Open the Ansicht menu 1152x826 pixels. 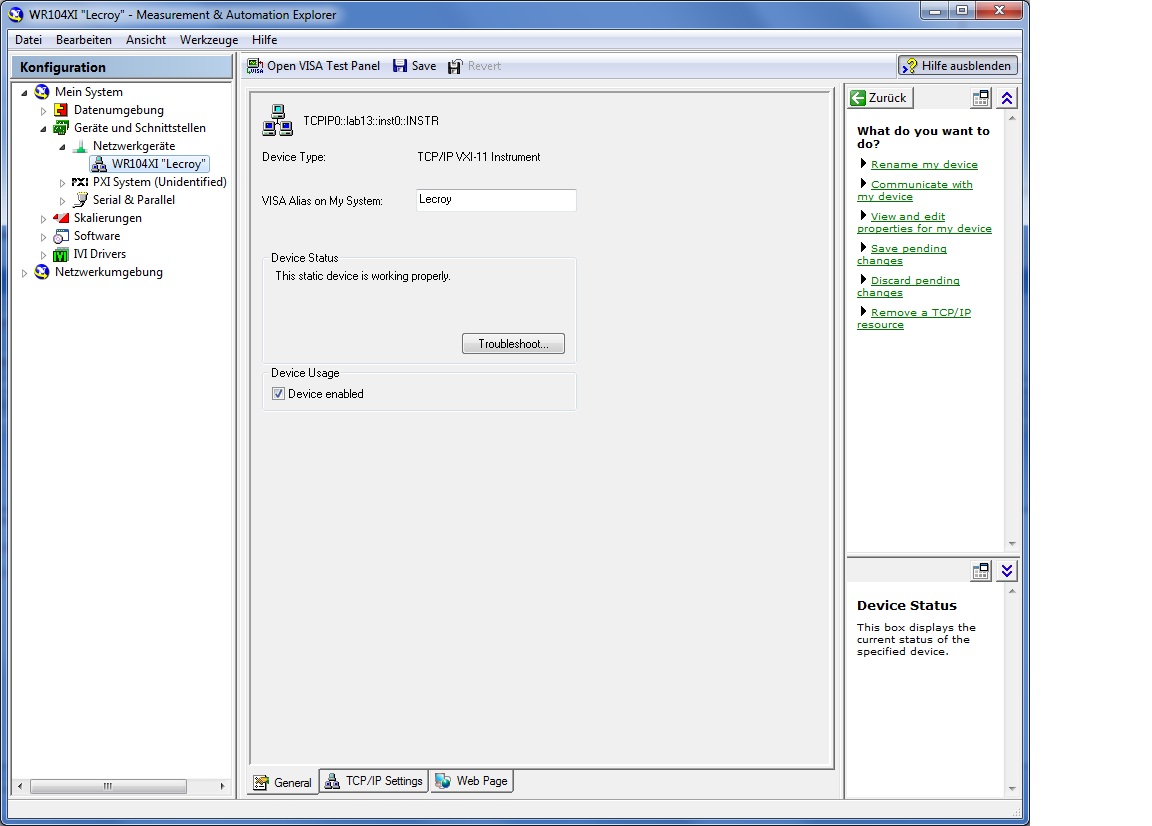point(145,40)
